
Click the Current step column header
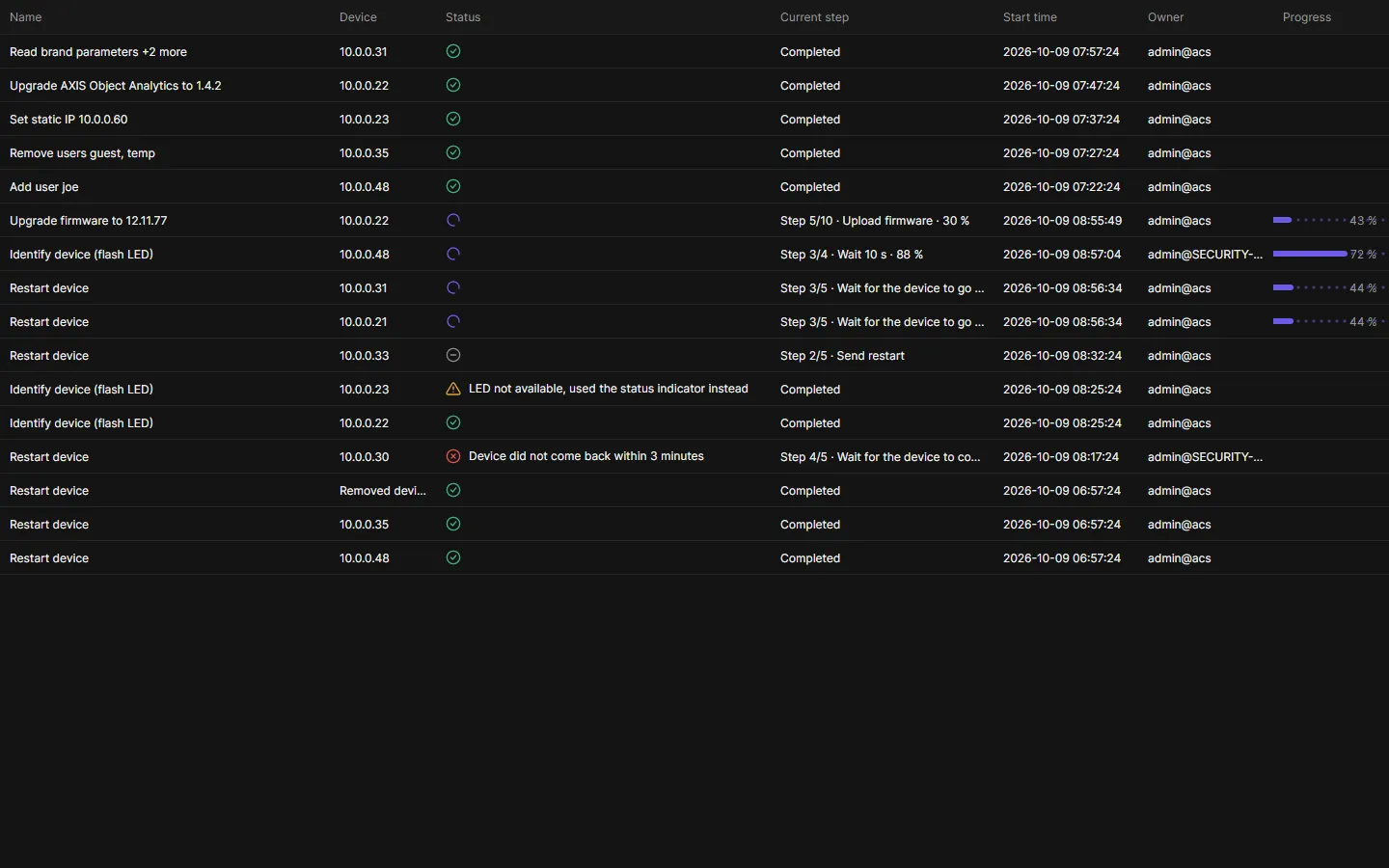coord(814,17)
